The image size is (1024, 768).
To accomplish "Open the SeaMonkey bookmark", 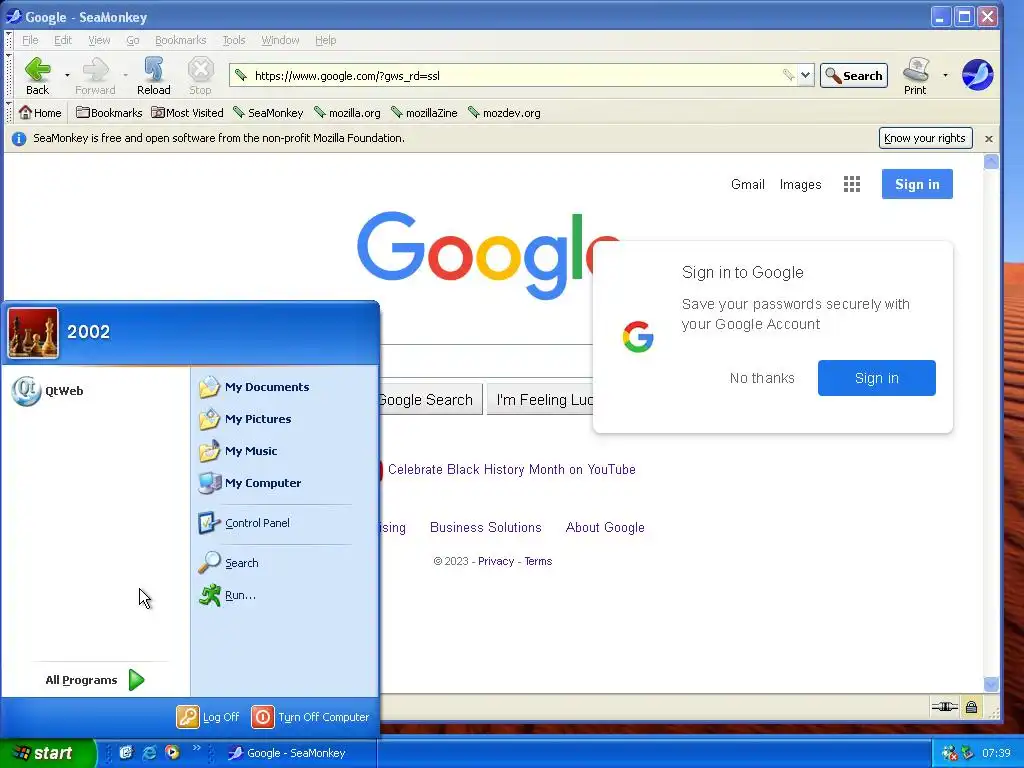I will 268,112.
